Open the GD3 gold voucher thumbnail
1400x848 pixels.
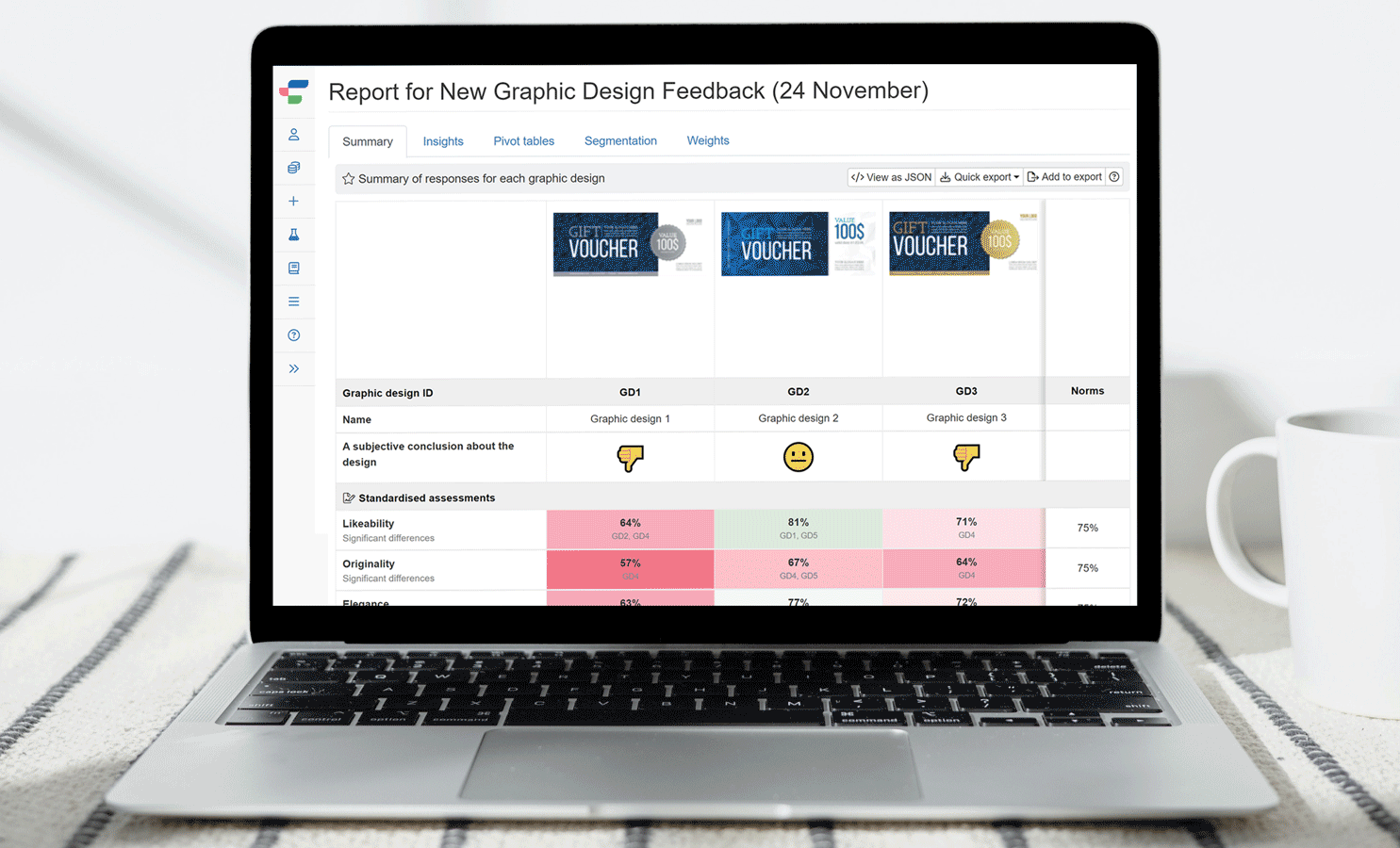pyautogui.click(x=964, y=242)
